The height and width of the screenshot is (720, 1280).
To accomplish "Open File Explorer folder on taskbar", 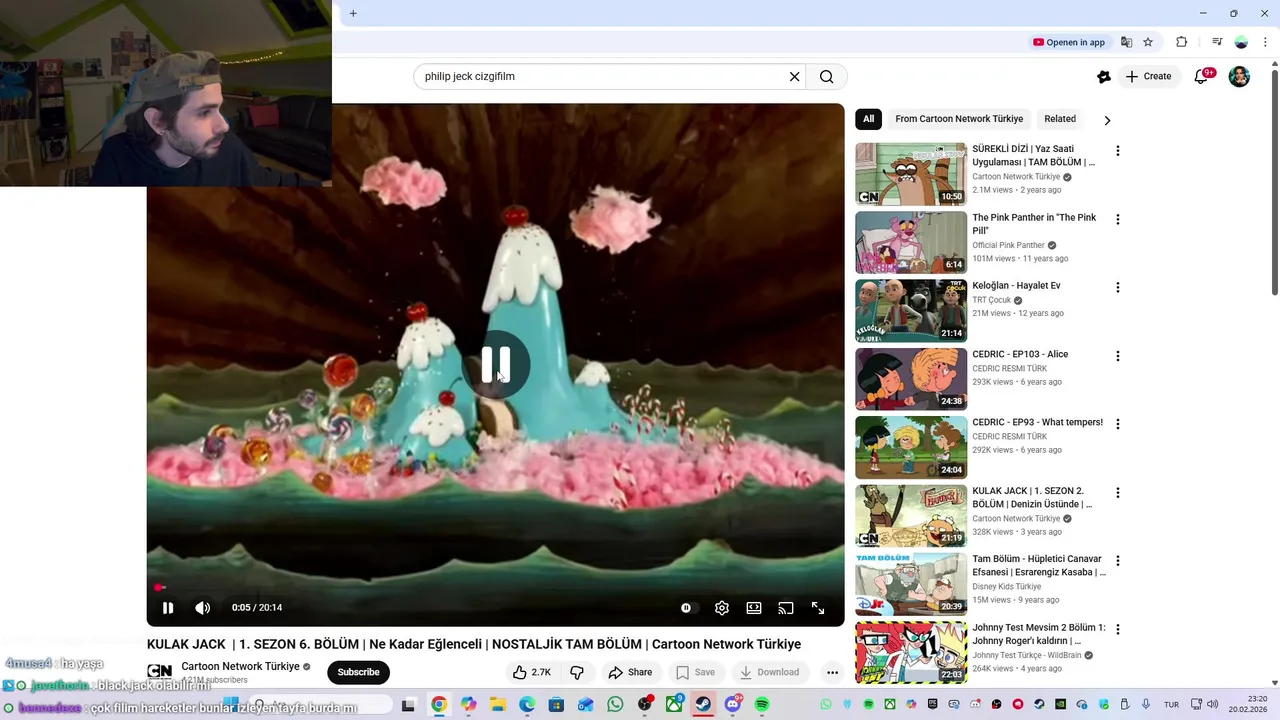I will [498, 705].
